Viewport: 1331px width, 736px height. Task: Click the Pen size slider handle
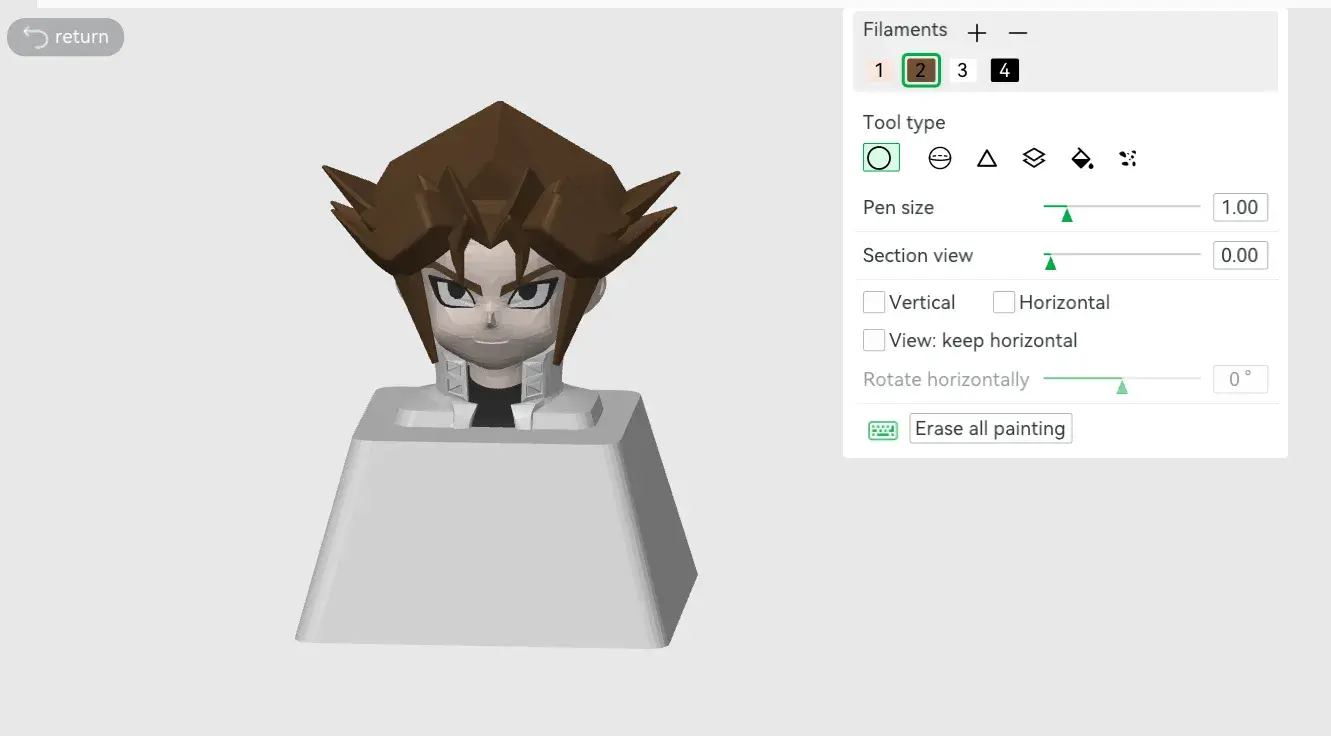(1067, 214)
